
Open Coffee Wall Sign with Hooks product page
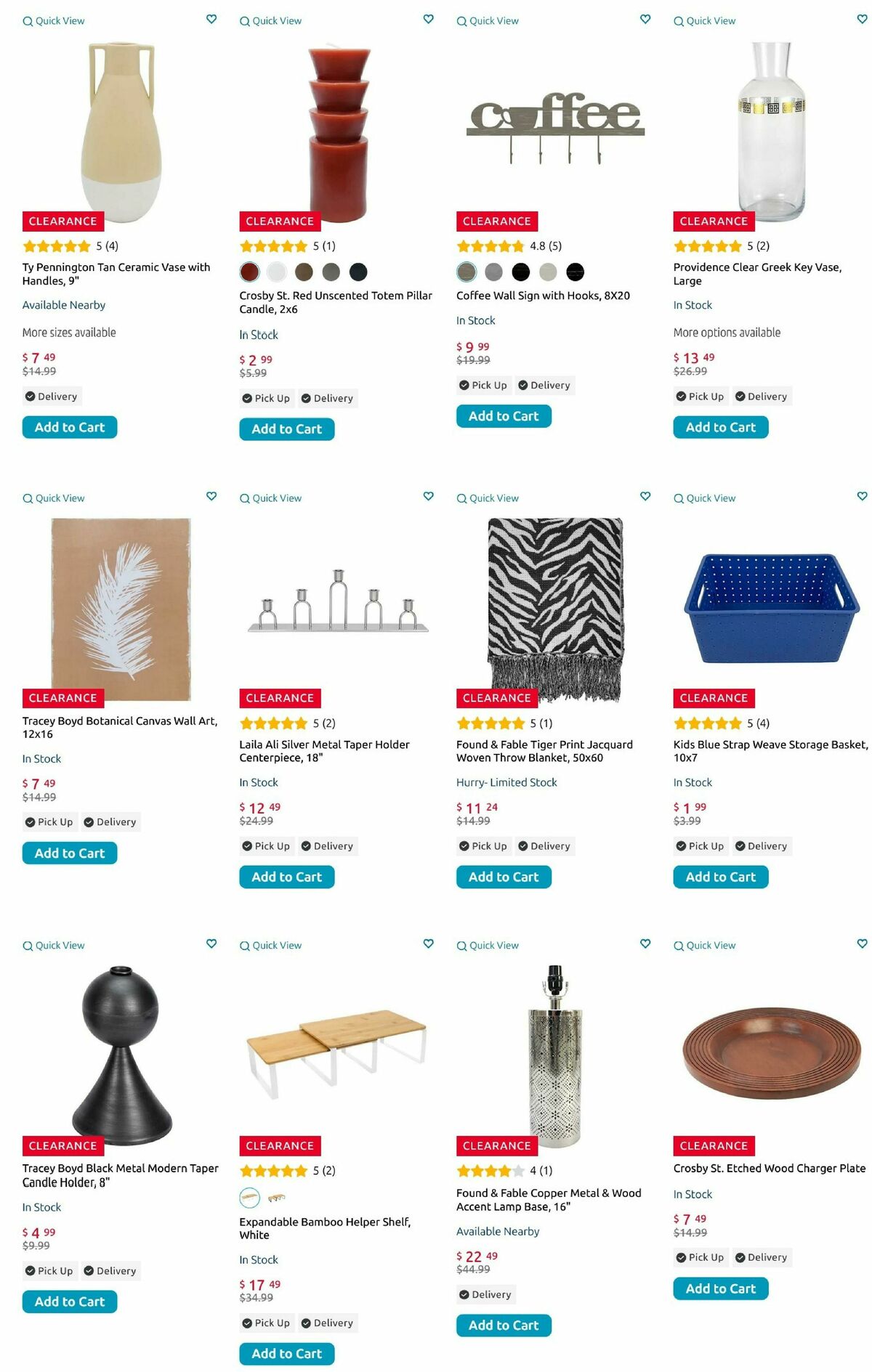[543, 296]
